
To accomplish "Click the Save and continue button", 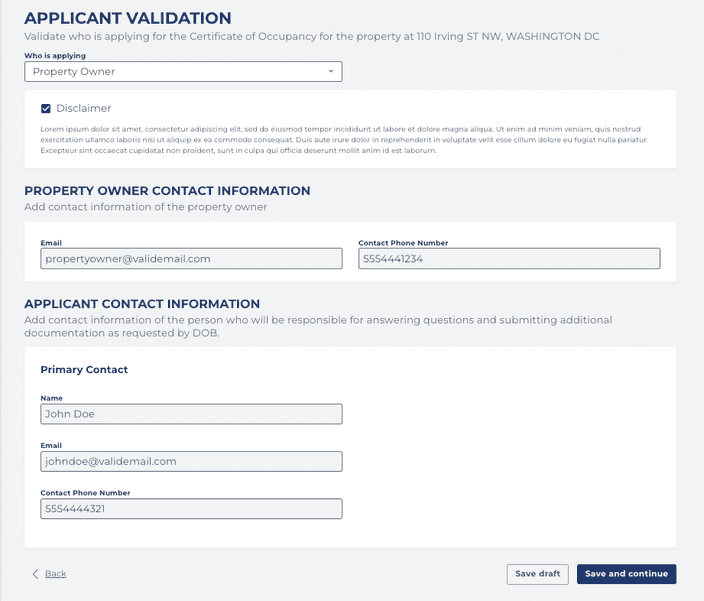I will click(626, 574).
